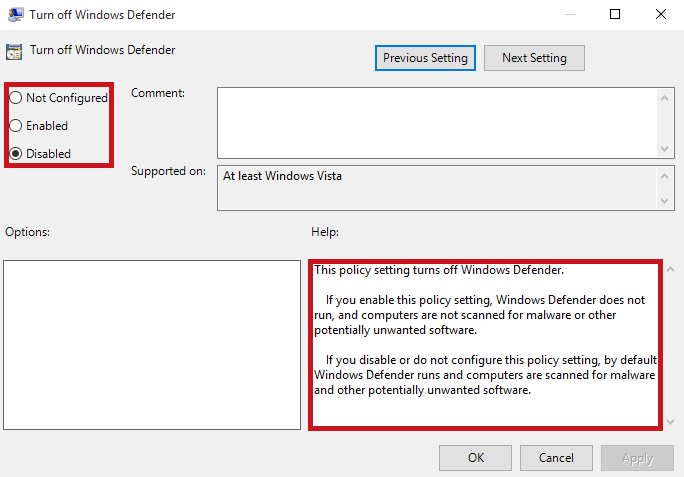Close the Turn off Windows Defender window

[x=660, y=14]
